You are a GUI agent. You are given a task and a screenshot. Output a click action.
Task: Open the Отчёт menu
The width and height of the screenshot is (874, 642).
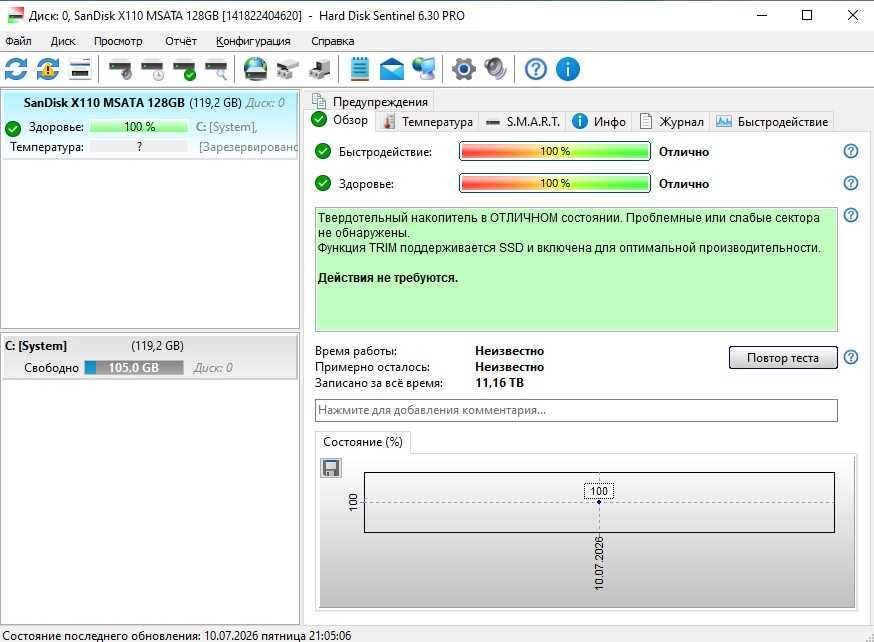(x=181, y=41)
